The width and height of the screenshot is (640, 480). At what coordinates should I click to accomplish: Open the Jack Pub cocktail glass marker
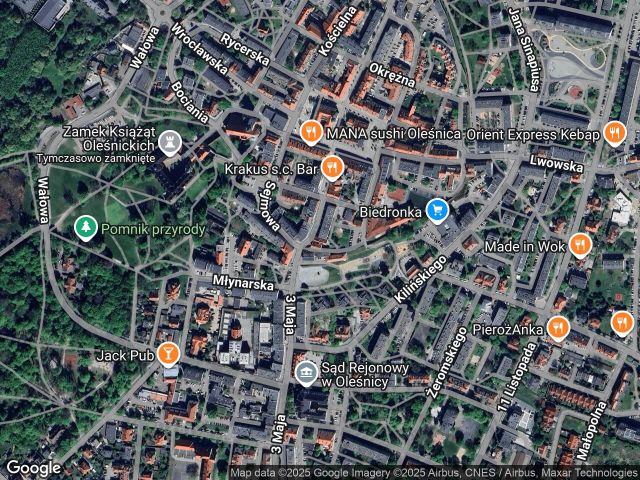(168, 354)
